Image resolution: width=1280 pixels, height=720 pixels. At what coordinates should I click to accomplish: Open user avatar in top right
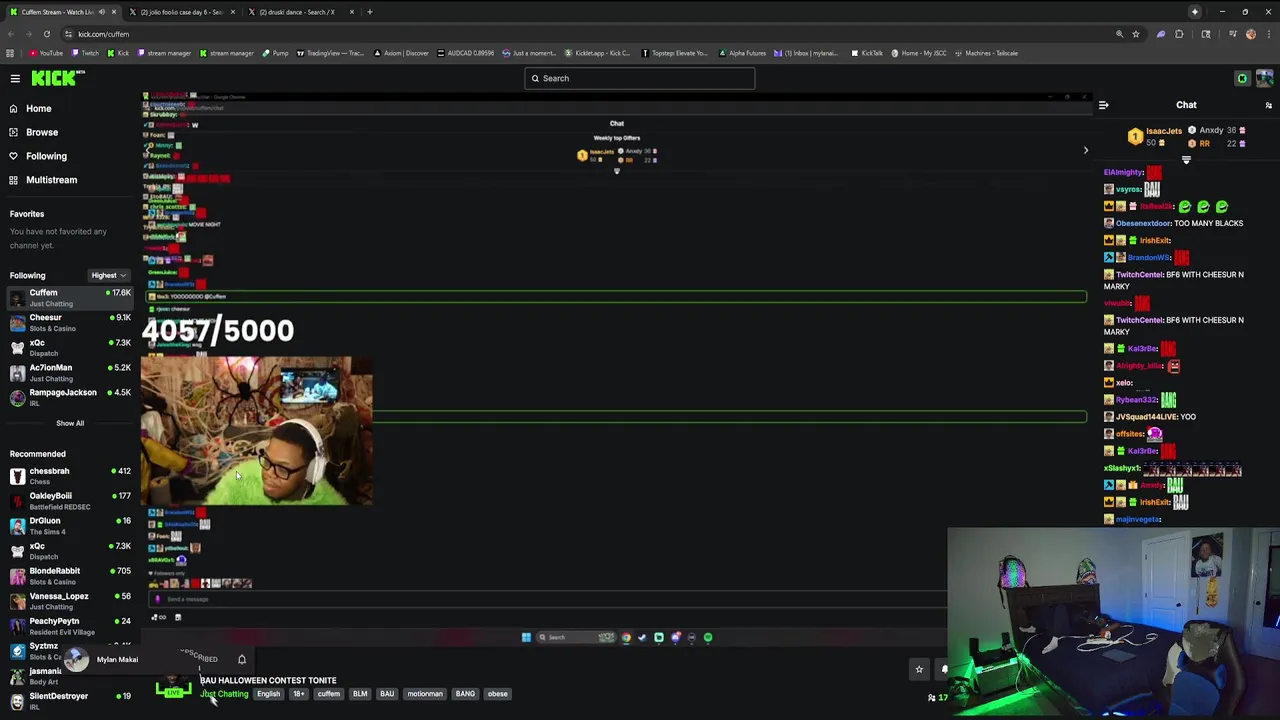(1264, 78)
